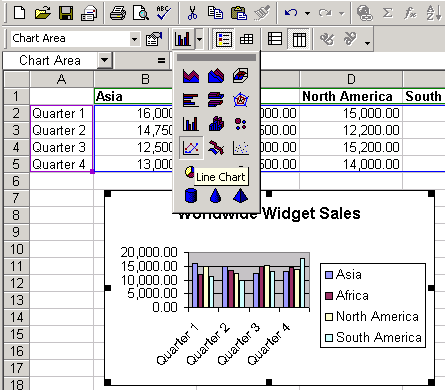
Task: Choose the 3-D Column Chart type
Action: [216, 124]
